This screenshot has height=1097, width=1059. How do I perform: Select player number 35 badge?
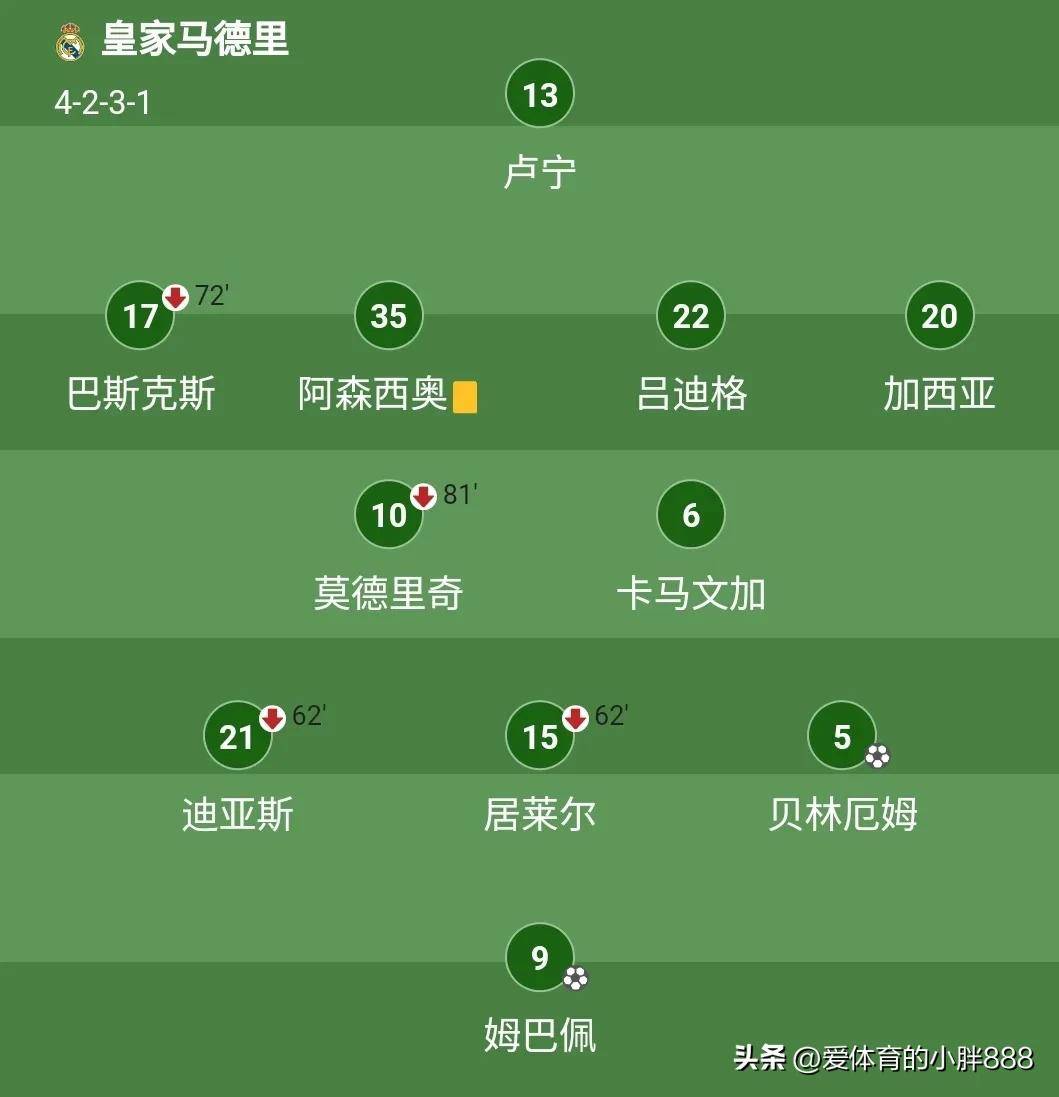tap(389, 316)
